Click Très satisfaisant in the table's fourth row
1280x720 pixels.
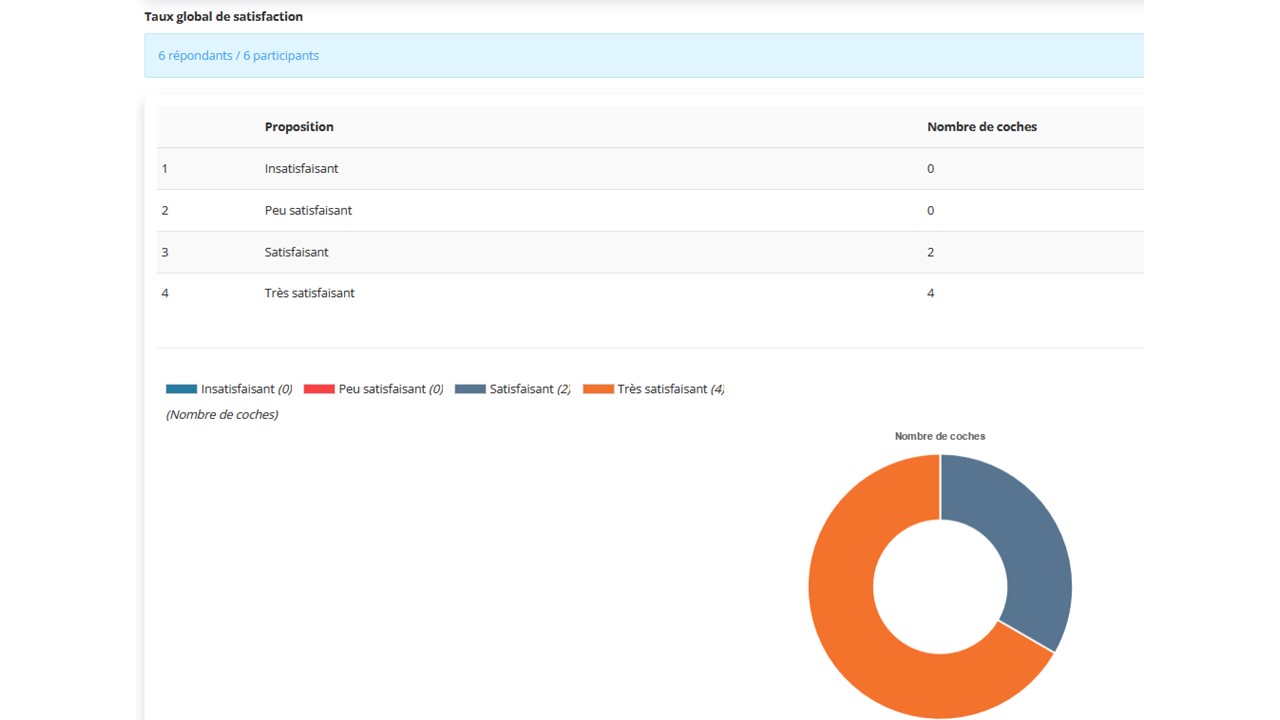pyautogui.click(x=309, y=293)
